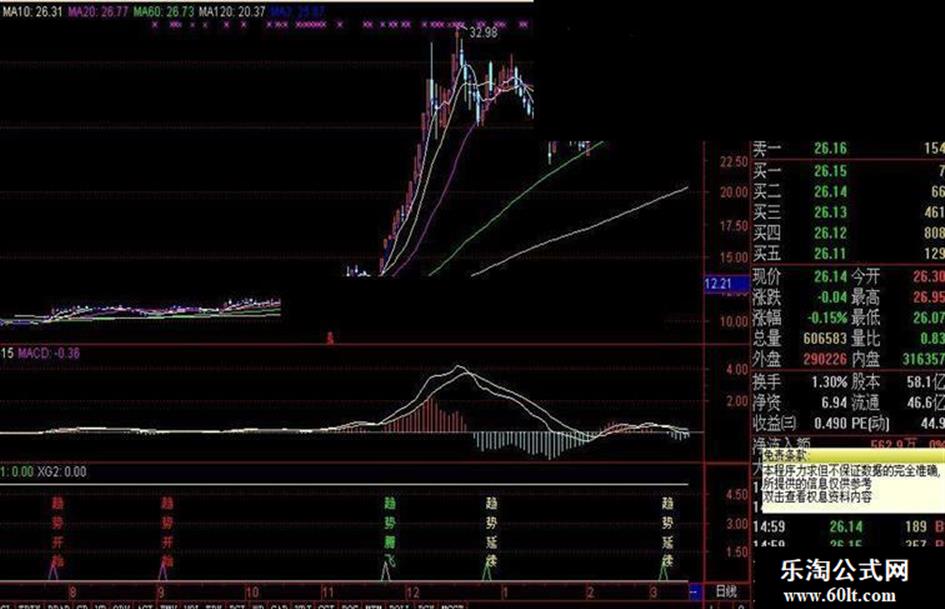This screenshot has height=609, width=945.
Task: Click the 15.00 price axis label
Action: [733, 257]
